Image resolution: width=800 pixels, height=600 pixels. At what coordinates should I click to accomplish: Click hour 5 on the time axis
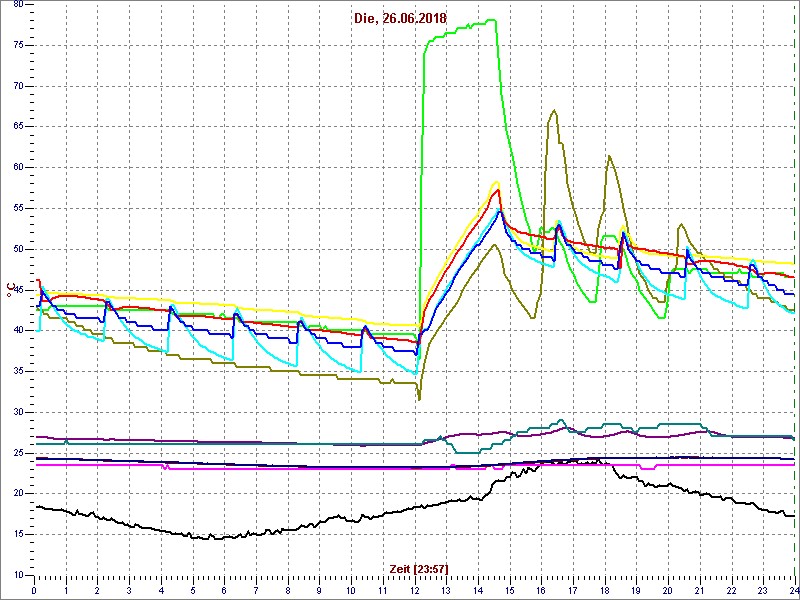(193, 590)
